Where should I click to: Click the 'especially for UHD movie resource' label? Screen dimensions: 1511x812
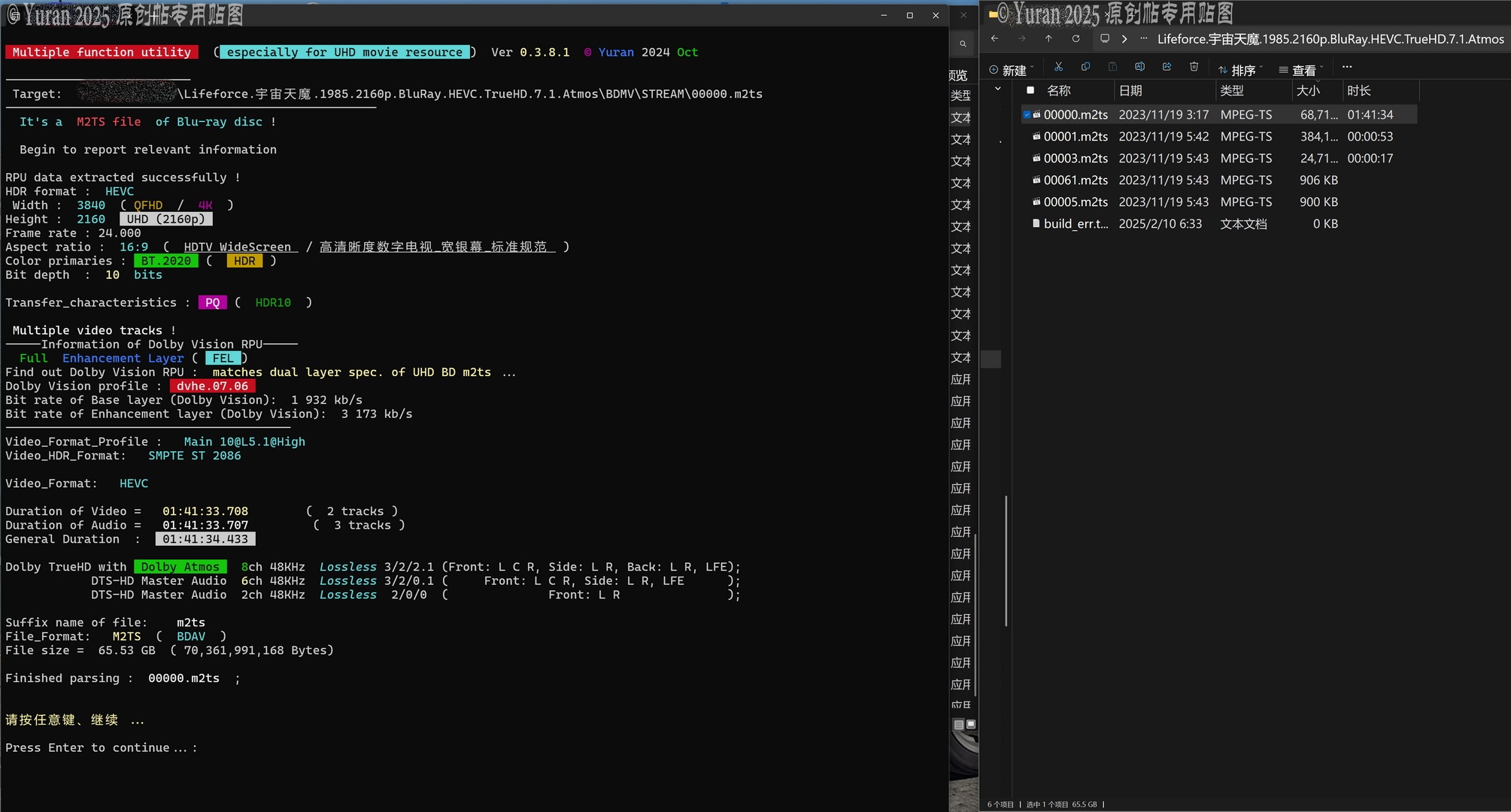tap(344, 52)
